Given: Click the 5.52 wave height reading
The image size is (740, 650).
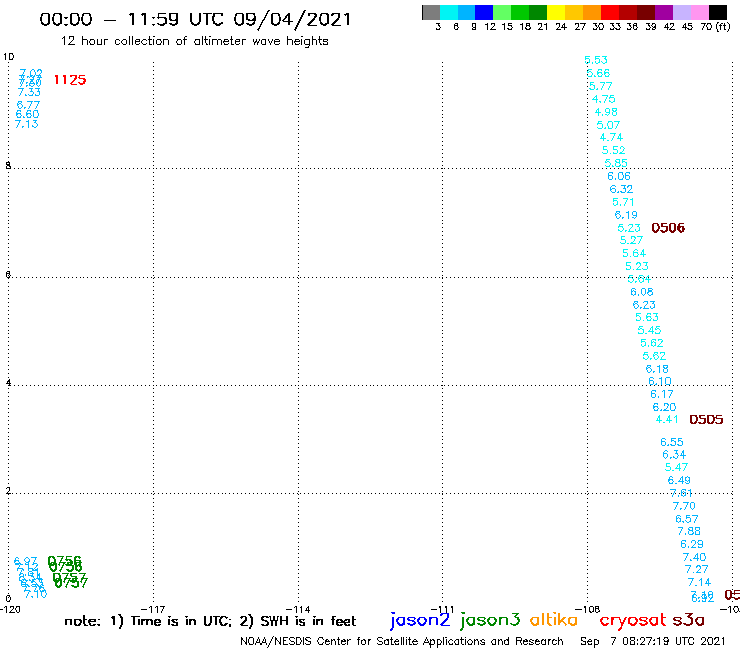Looking at the screenshot, I should (x=614, y=150).
